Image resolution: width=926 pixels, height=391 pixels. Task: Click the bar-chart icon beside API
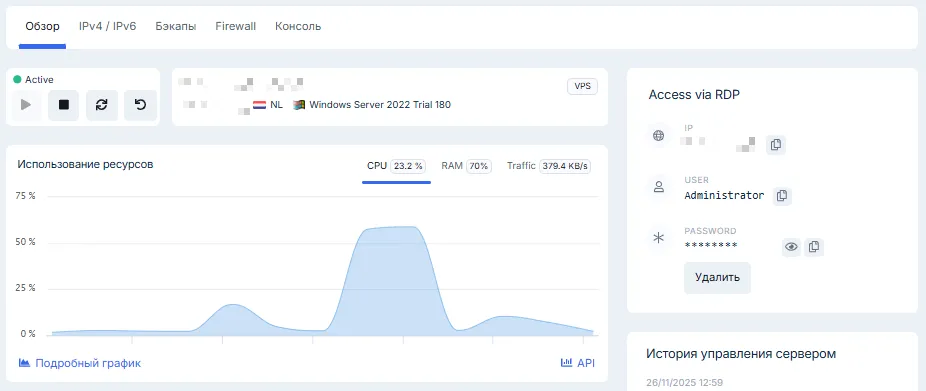pos(566,363)
